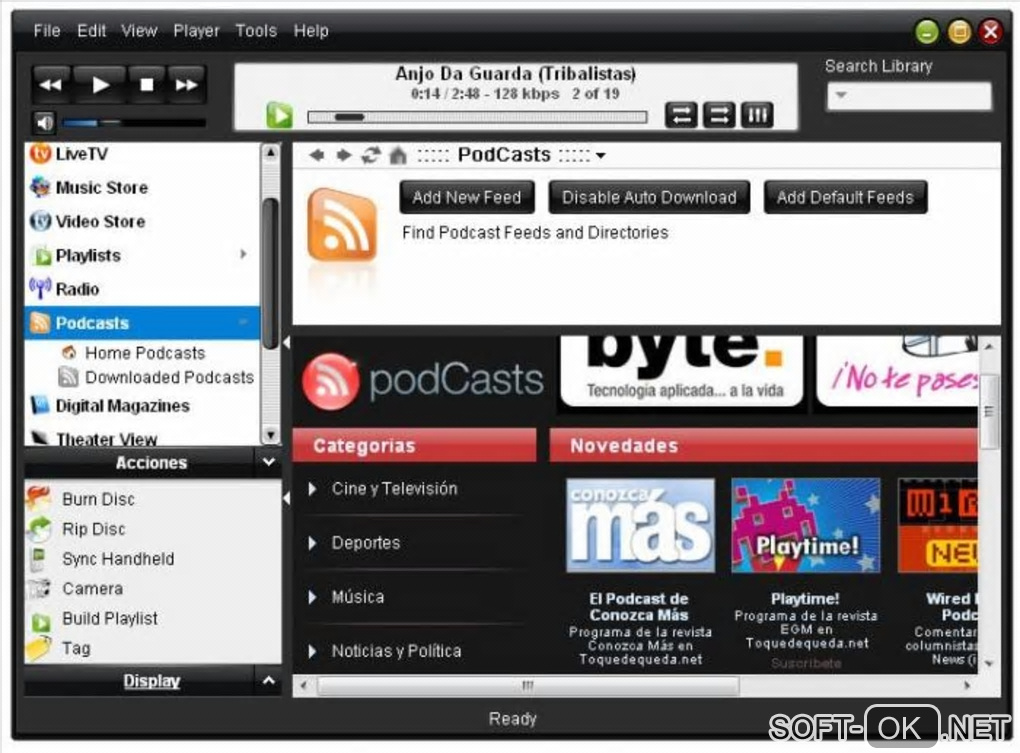Click the rewind playback button
Viewport: 1020px width, 753px height.
(51, 85)
